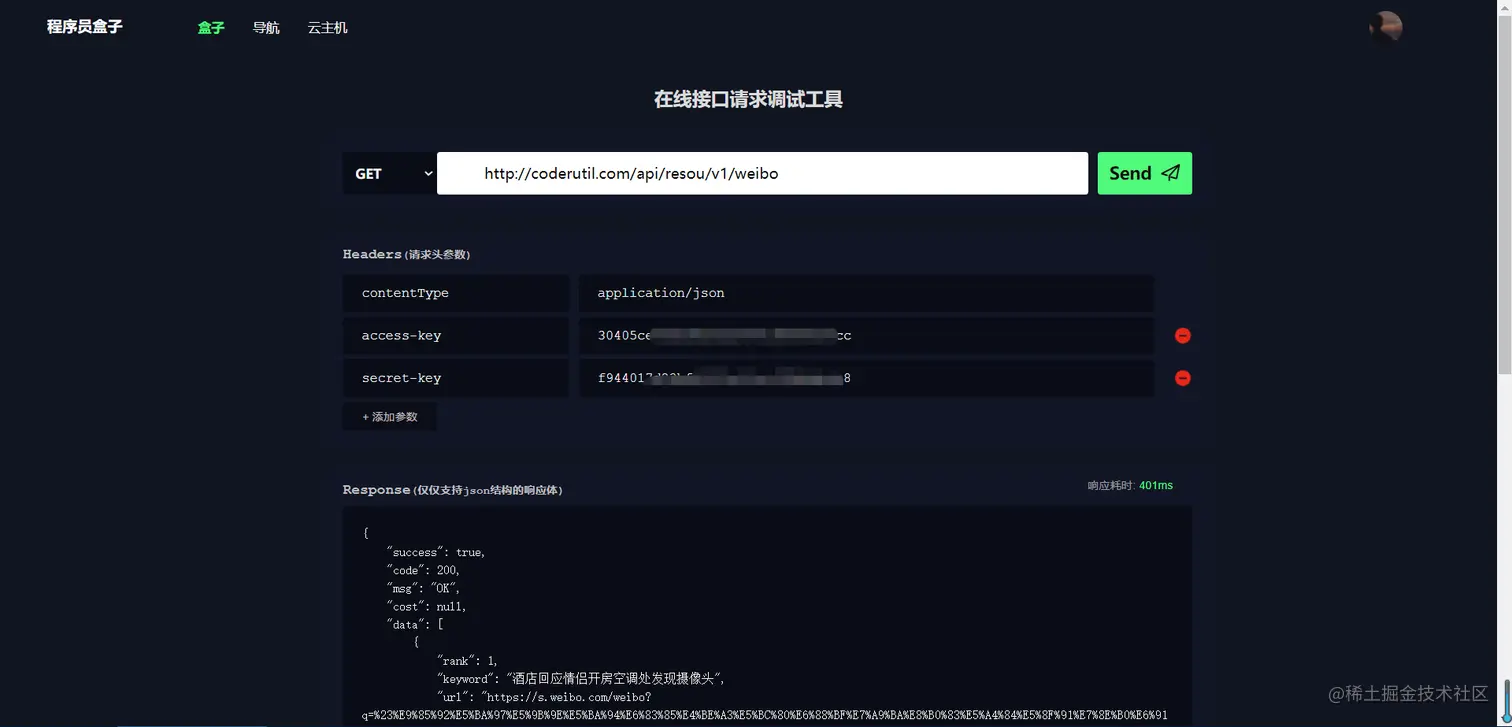Click the "cost": null line
The width and height of the screenshot is (1512, 727).
pyautogui.click(x=426, y=606)
